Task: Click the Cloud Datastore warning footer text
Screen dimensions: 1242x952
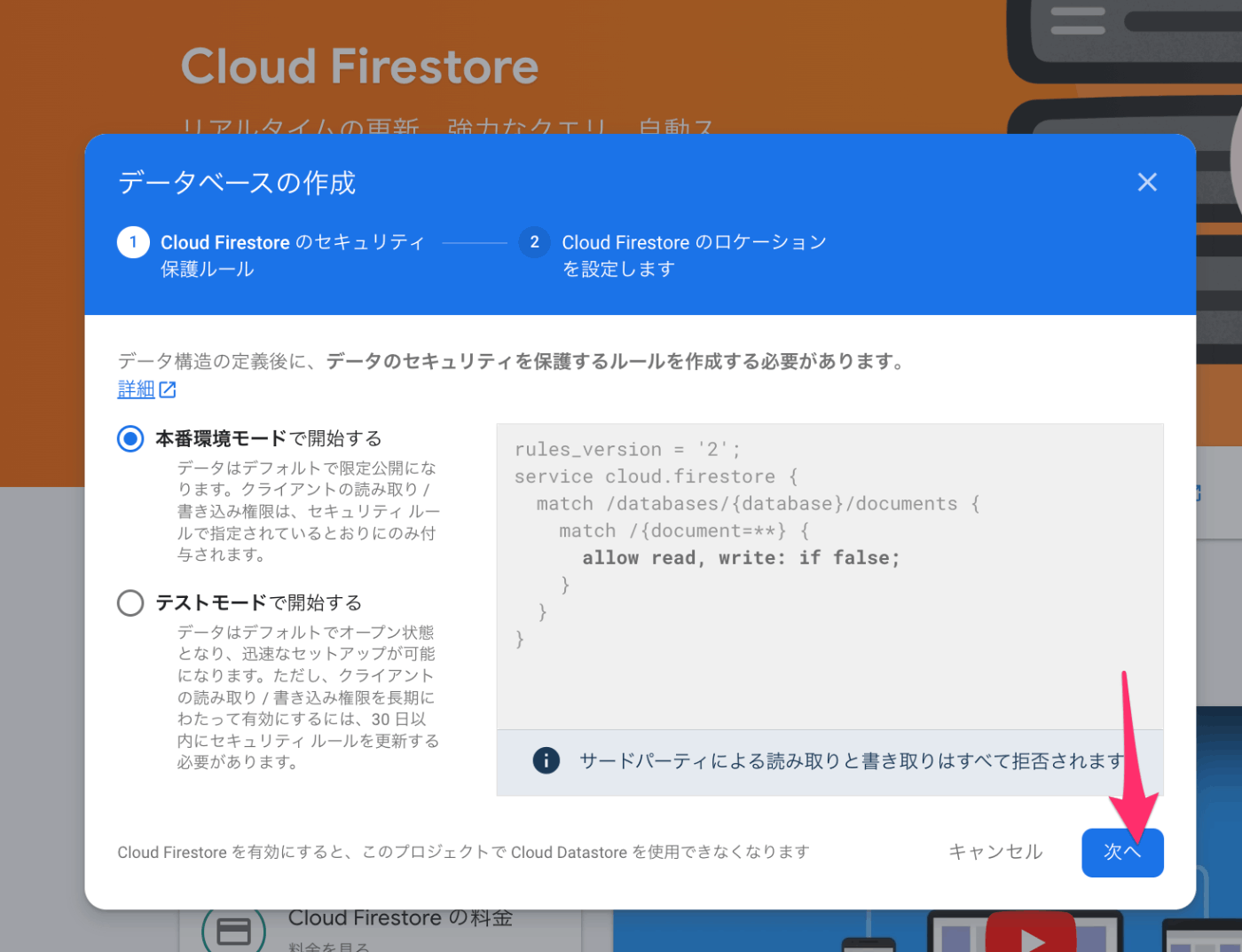Action: coord(463,852)
